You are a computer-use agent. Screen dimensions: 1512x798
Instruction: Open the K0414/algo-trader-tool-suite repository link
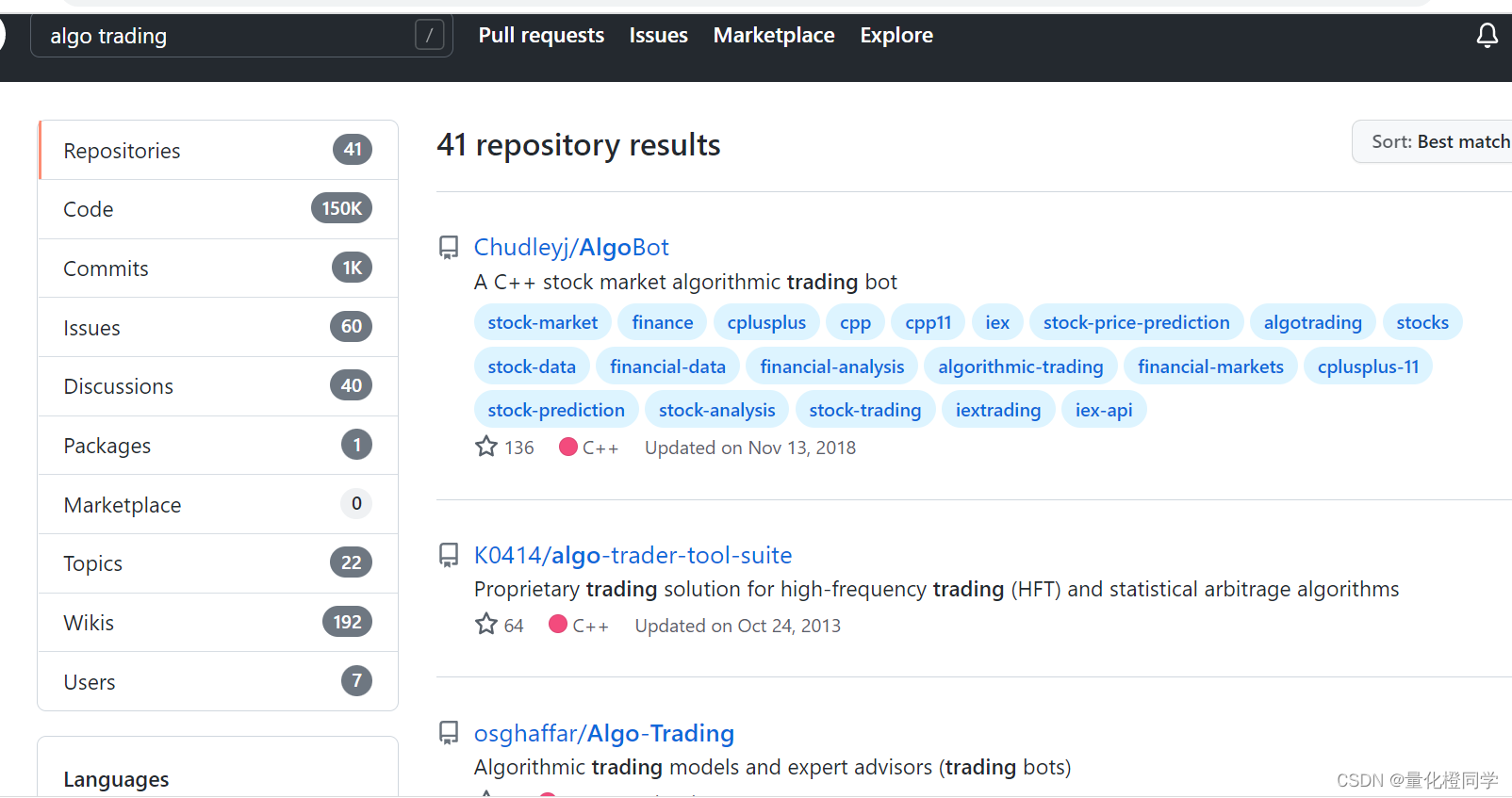pos(633,555)
